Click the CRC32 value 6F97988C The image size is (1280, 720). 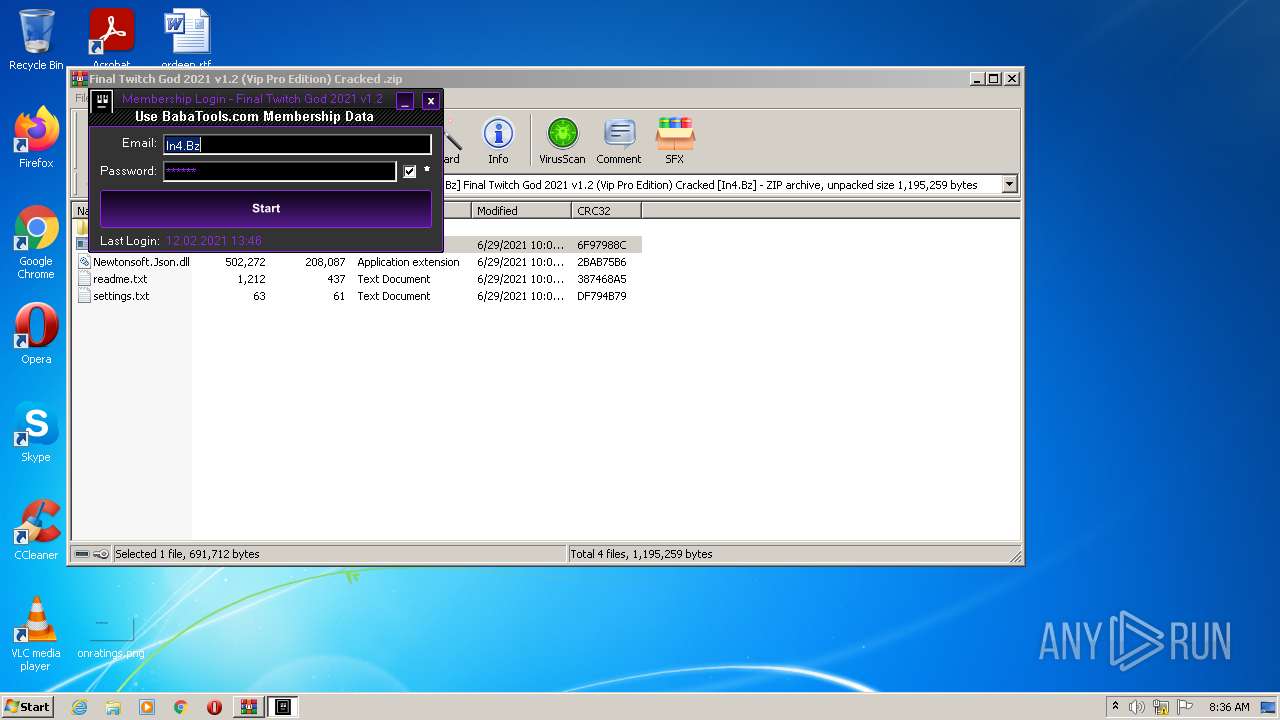pyautogui.click(x=602, y=245)
